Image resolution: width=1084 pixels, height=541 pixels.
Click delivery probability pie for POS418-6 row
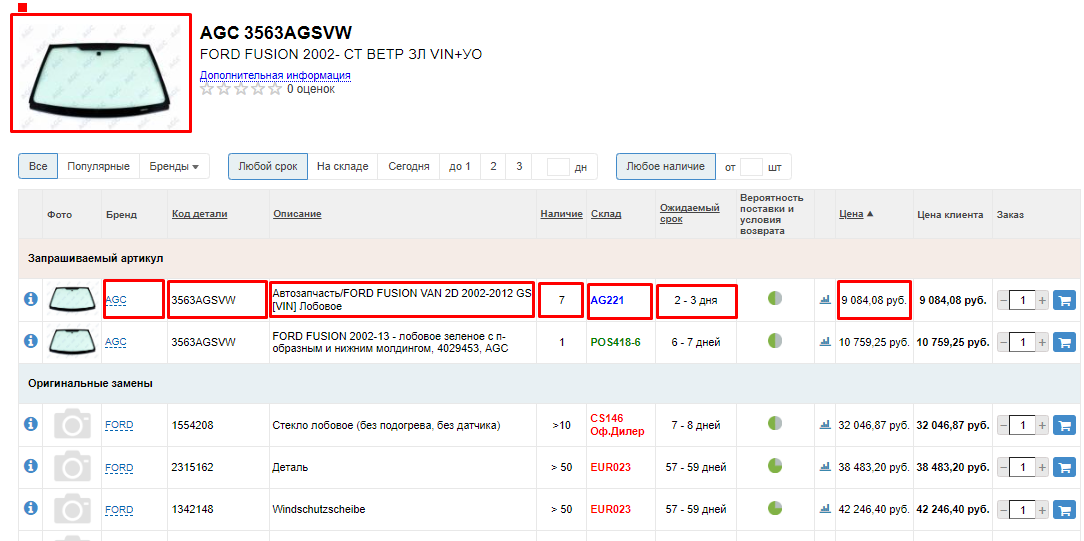(775, 341)
